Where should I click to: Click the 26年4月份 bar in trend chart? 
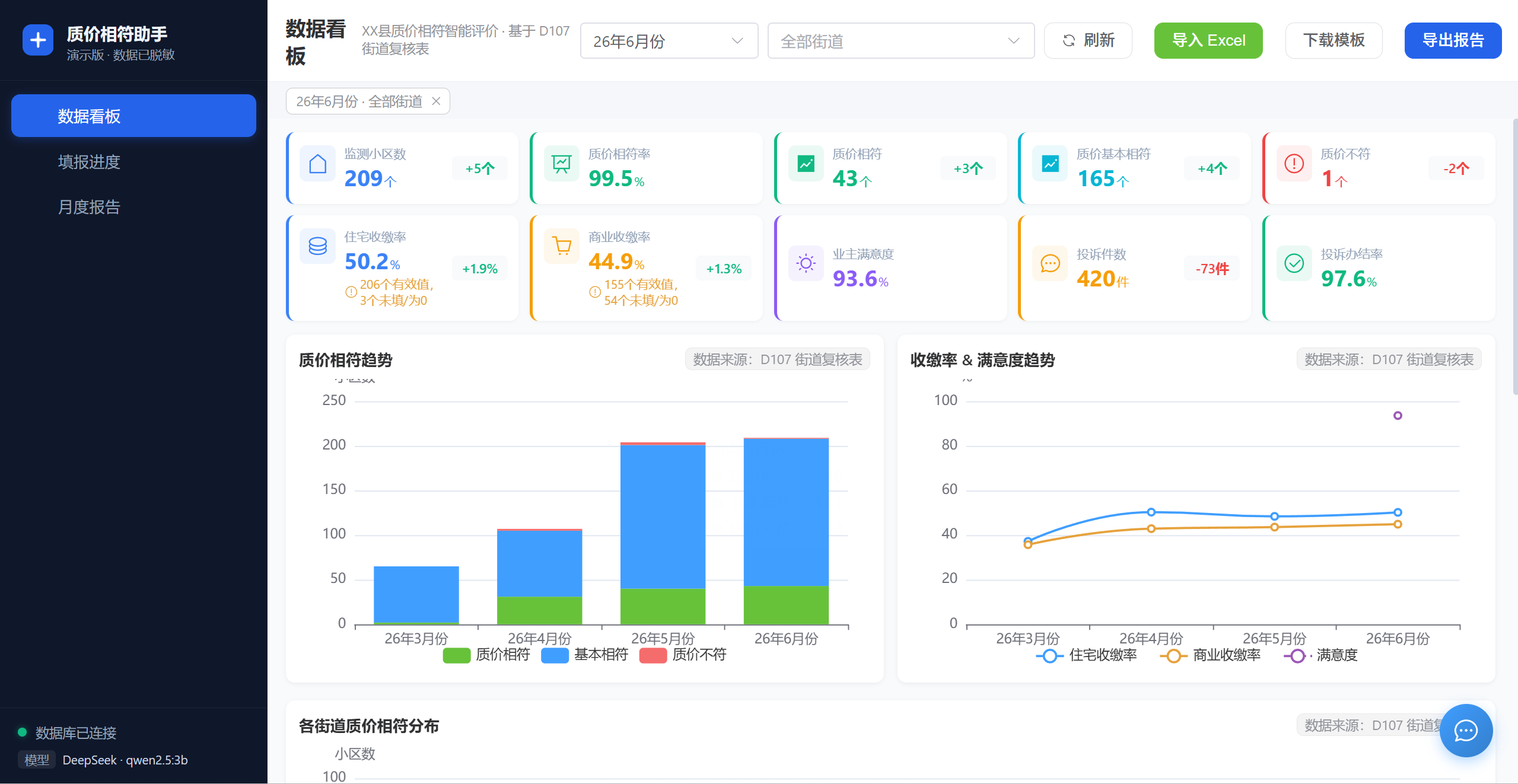click(x=539, y=576)
